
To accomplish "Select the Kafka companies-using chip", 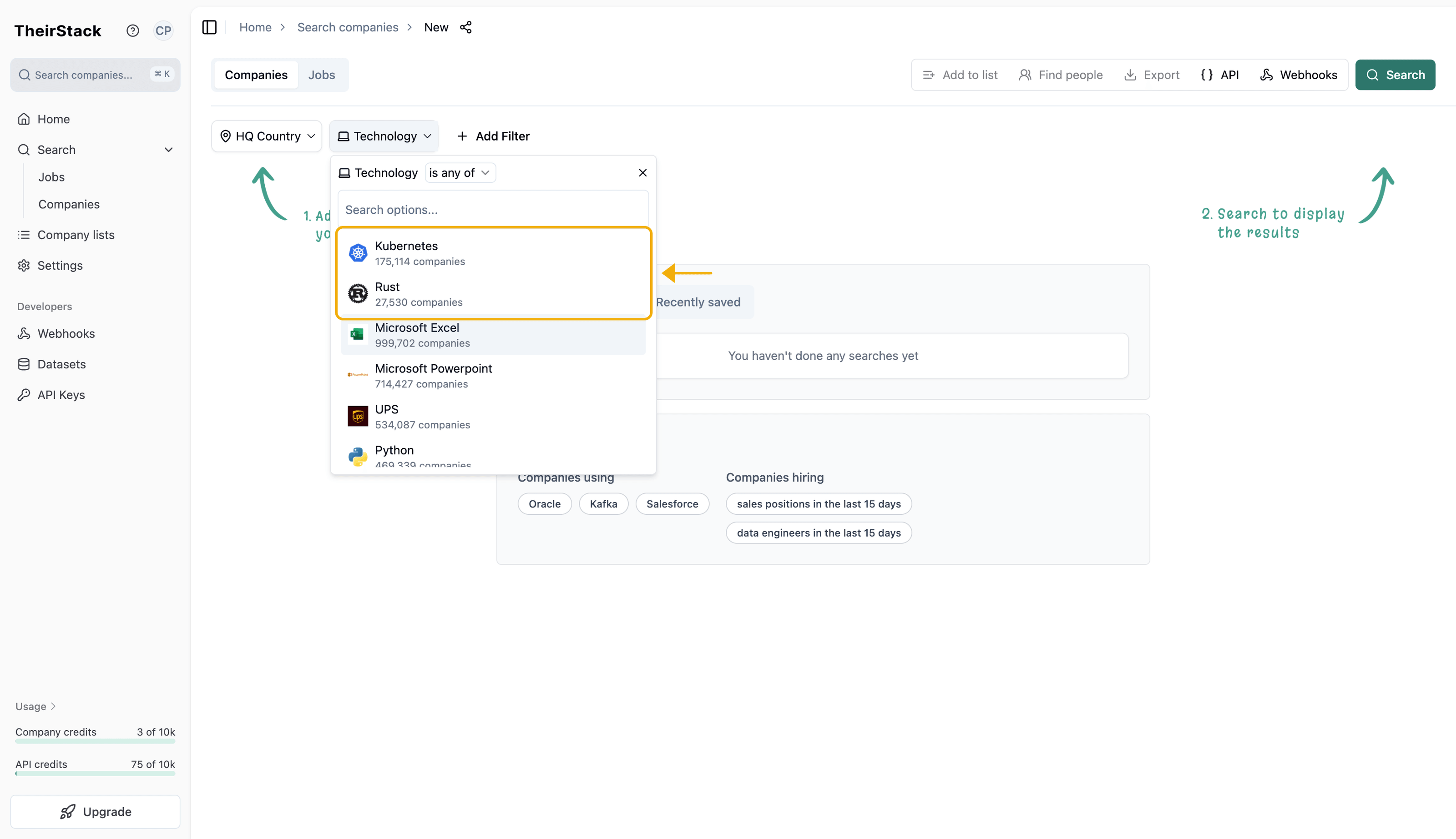I will pos(603,504).
